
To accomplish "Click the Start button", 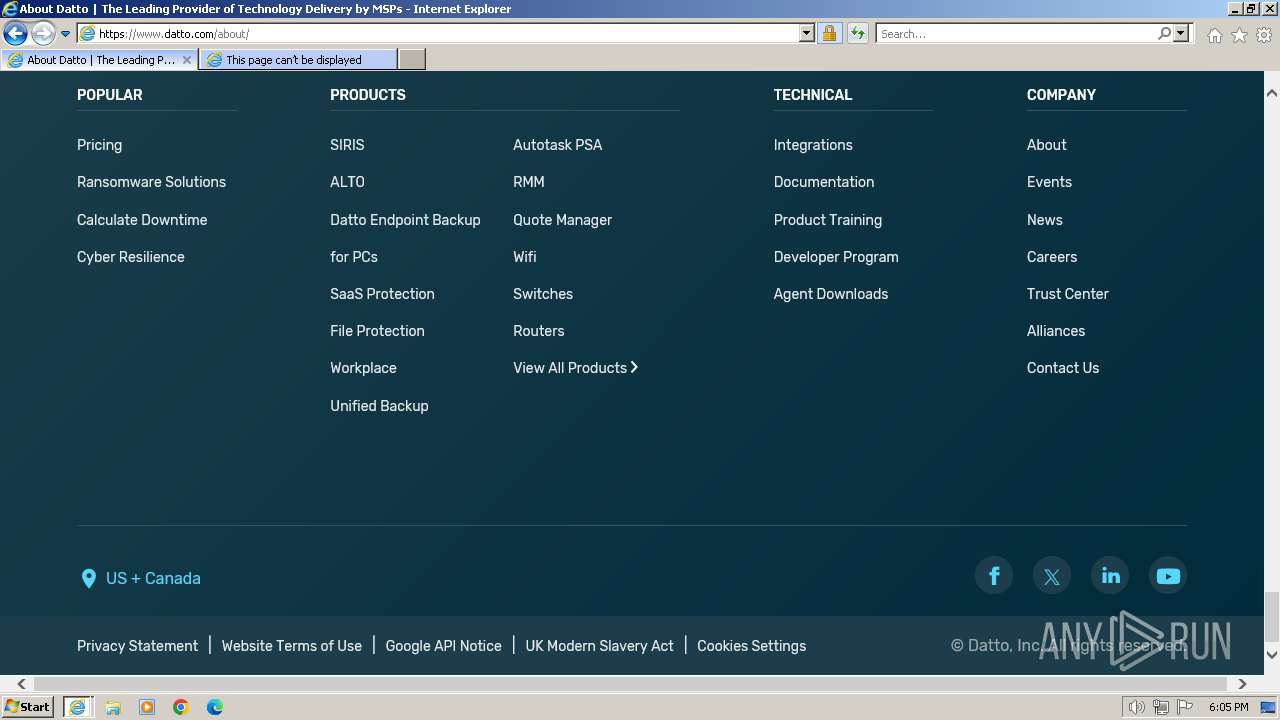I will pos(27,707).
